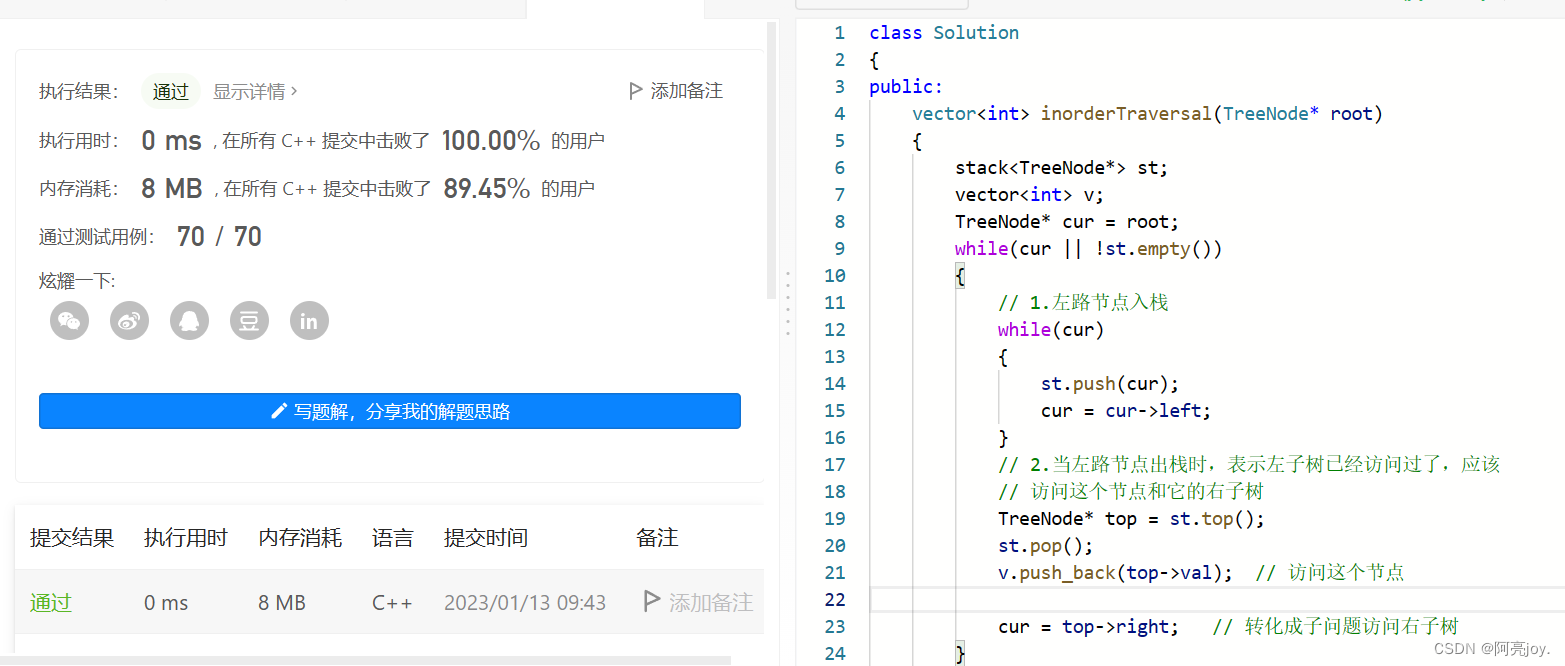The width and height of the screenshot is (1565, 666).
Task: Click the 89.45% memory percentile value
Action: 487,188
